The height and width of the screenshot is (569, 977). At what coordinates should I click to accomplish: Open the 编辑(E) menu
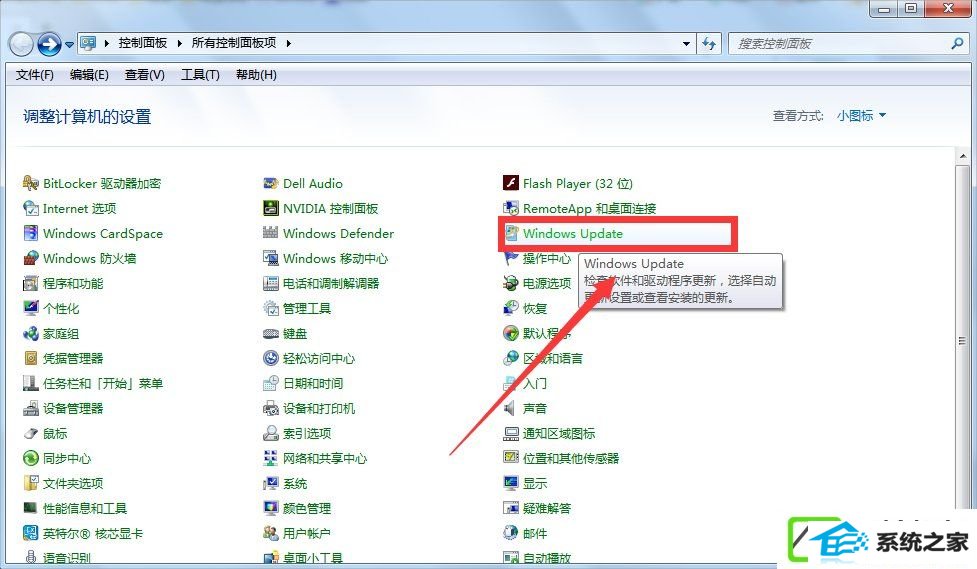[89, 75]
